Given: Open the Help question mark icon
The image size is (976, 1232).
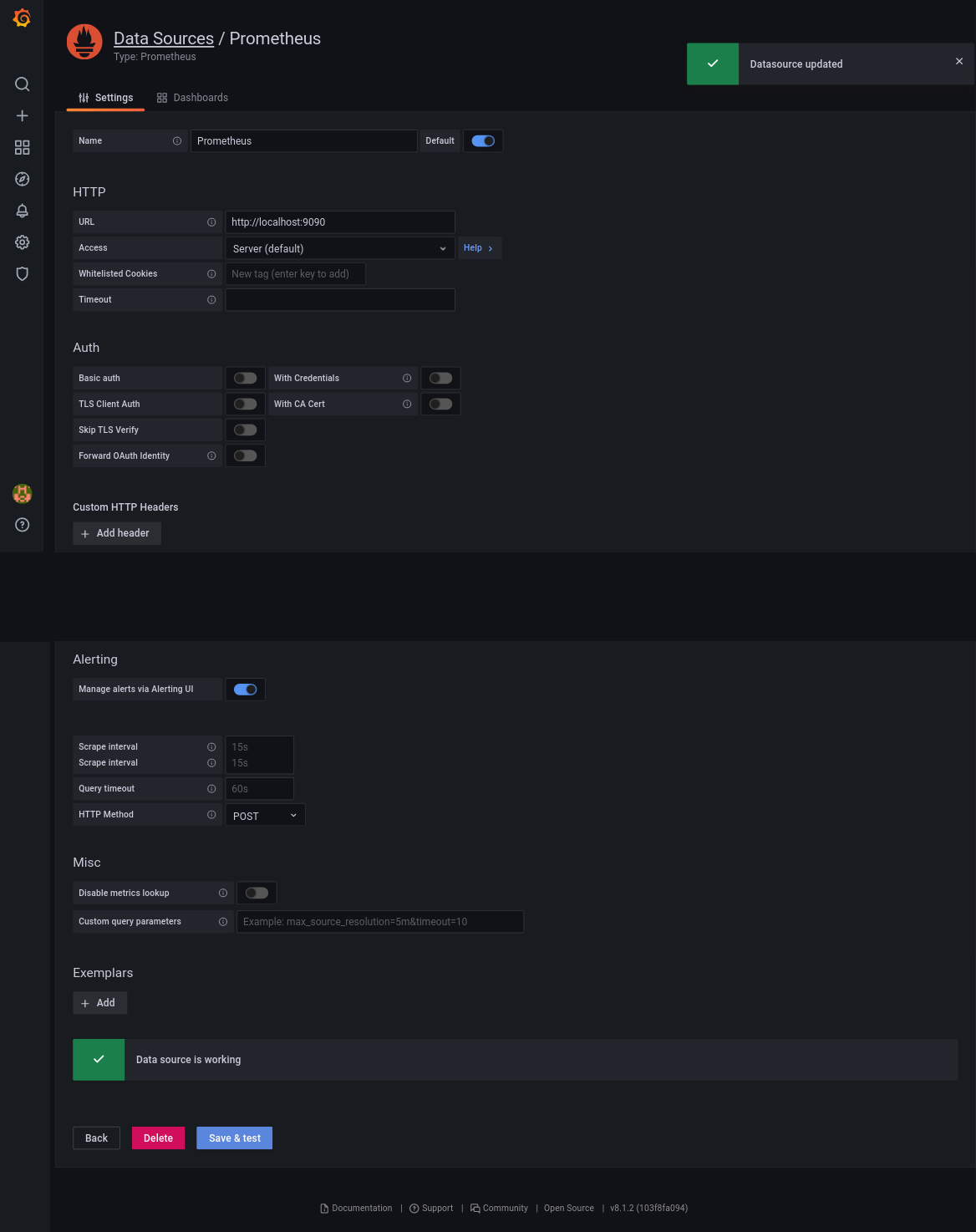Looking at the screenshot, I should point(23,525).
